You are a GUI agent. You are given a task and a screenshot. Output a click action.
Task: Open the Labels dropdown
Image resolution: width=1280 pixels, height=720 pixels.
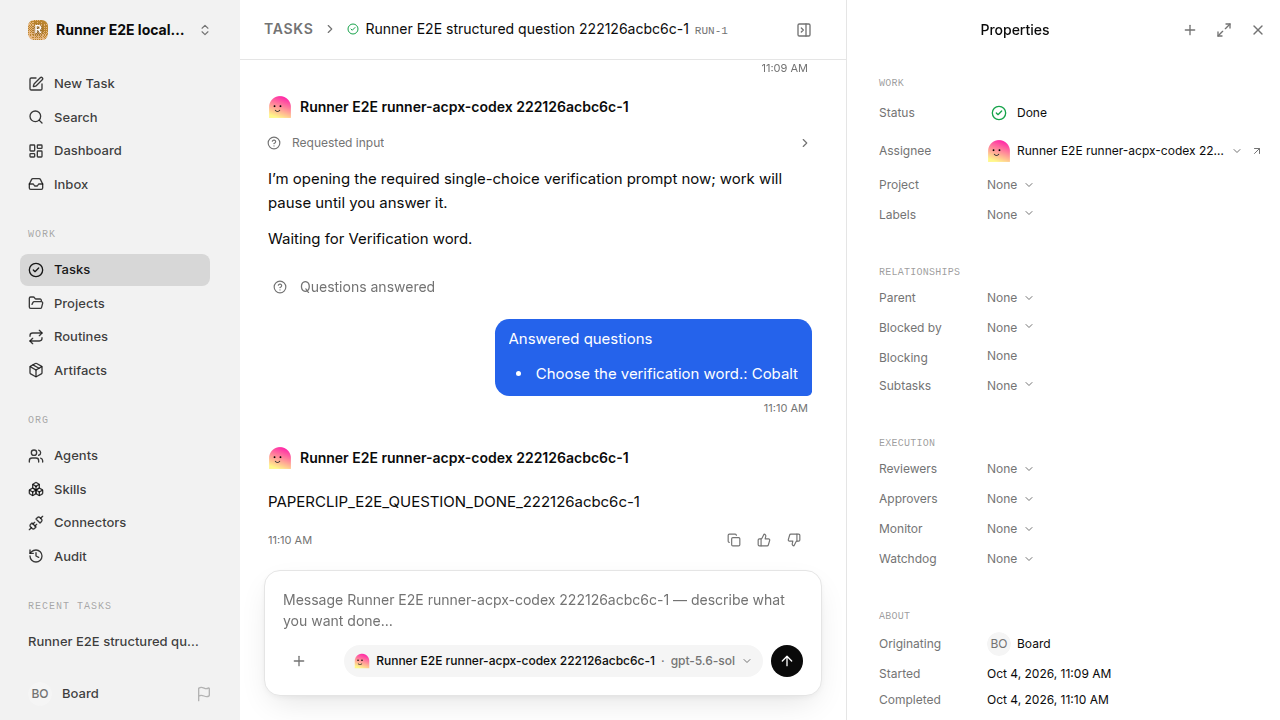(1010, 215)
